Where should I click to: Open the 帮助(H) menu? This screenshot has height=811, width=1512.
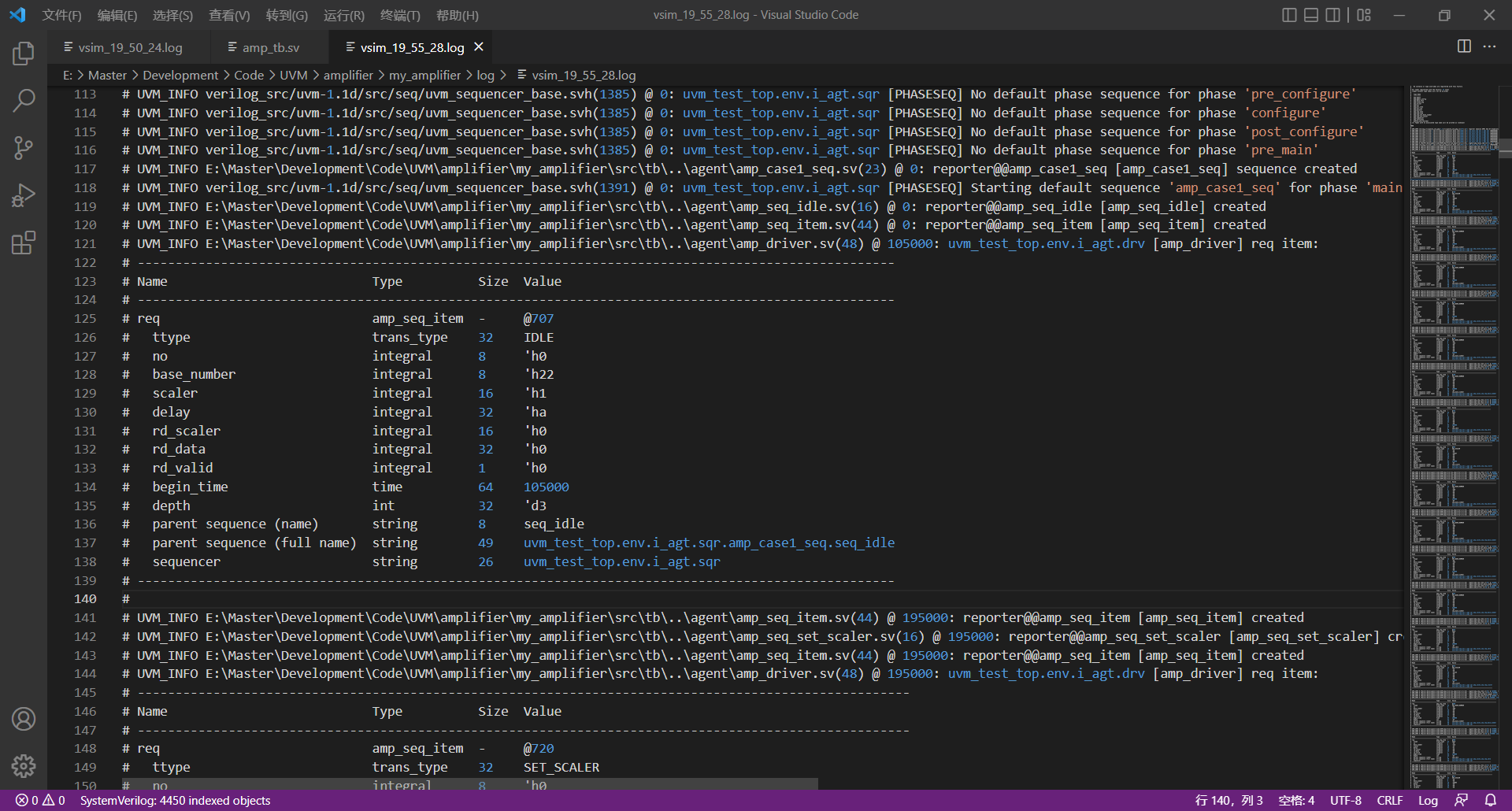click(x=457, y=15)
